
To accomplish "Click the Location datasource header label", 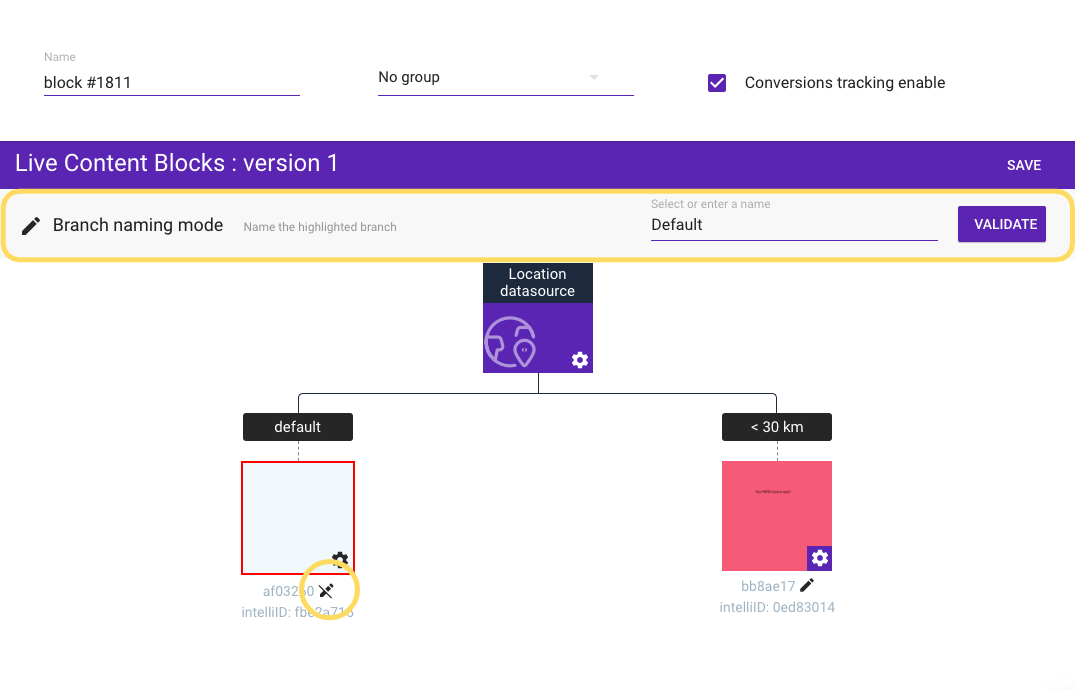I will click(538, 283).
